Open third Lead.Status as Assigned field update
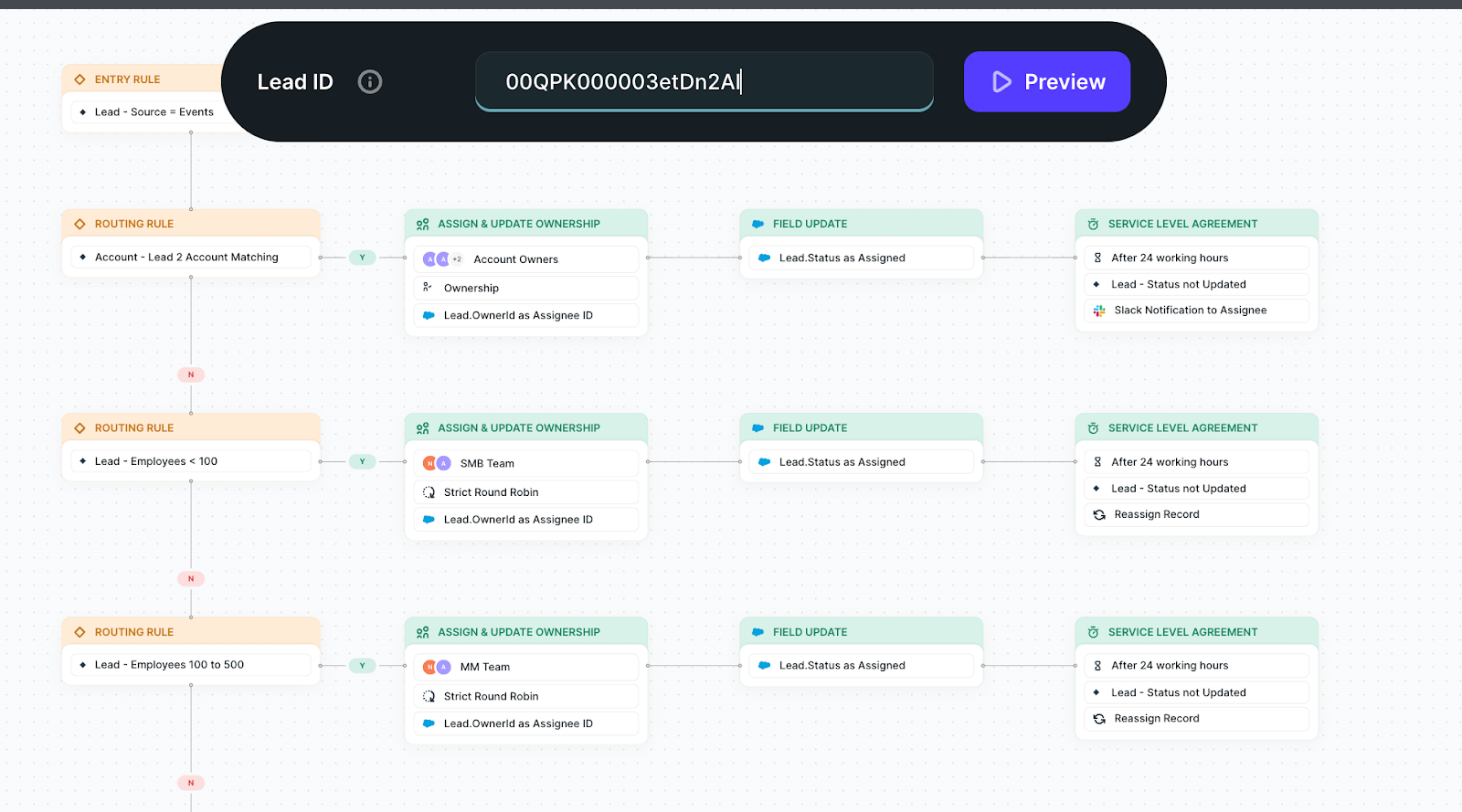Viewport: 1462px width, 812px height. click(862, 666)
